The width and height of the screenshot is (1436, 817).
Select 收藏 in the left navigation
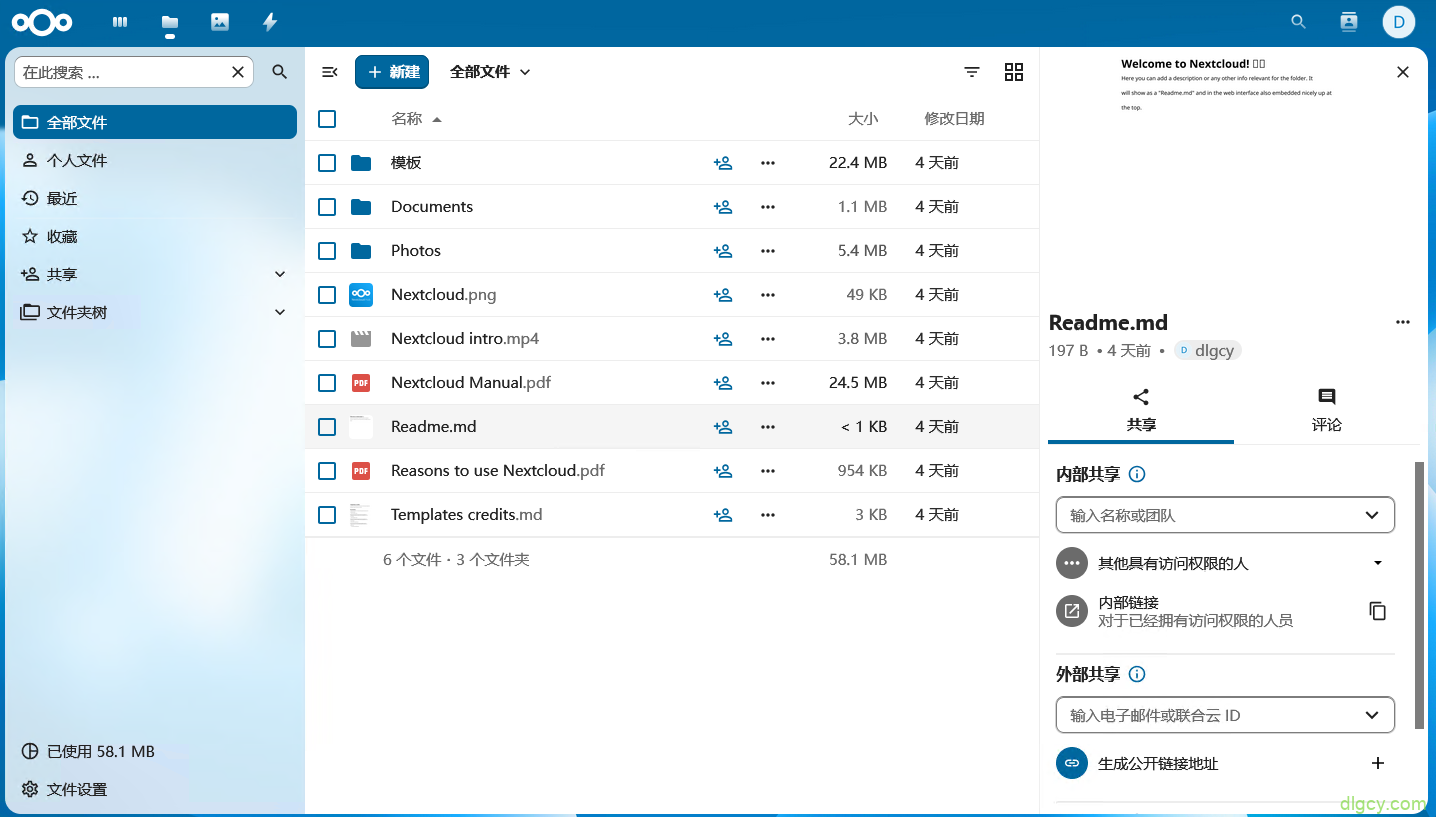155,236
